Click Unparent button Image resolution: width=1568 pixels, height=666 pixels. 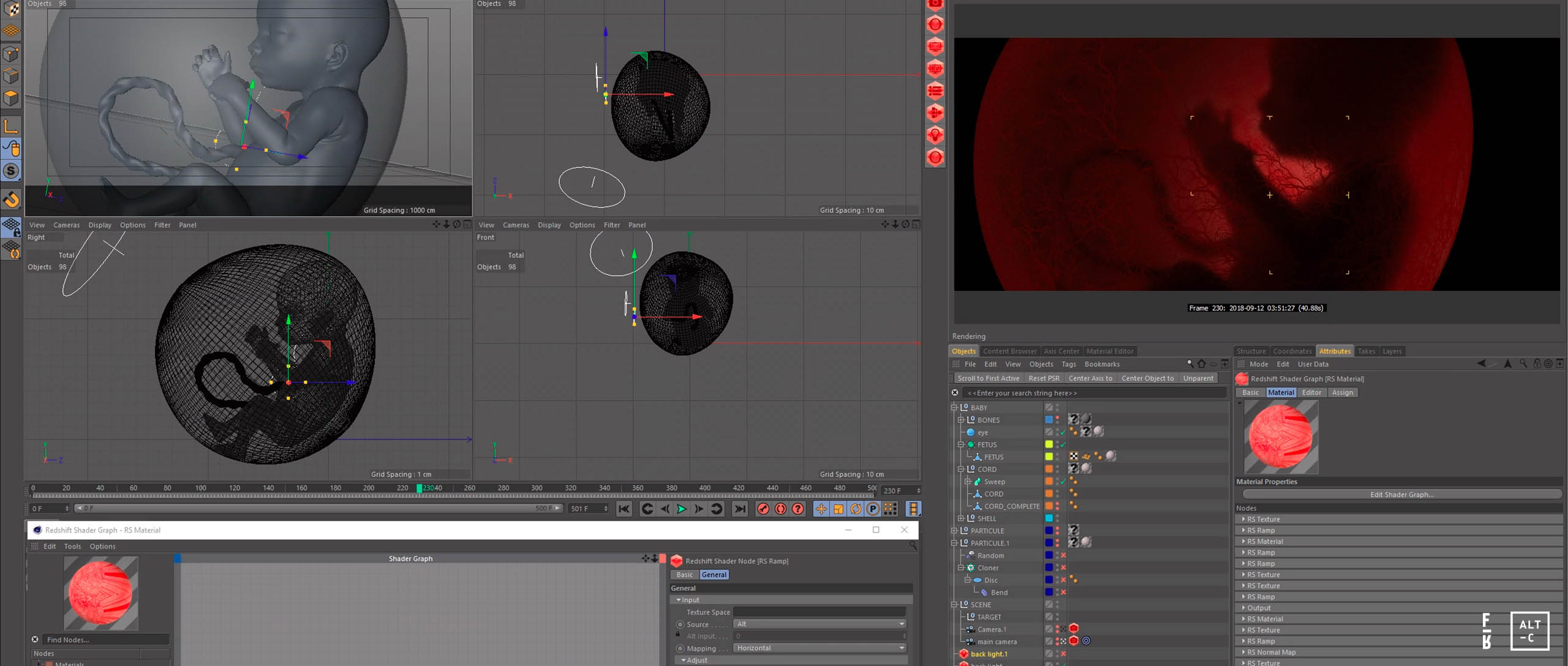coord(1198,378)
